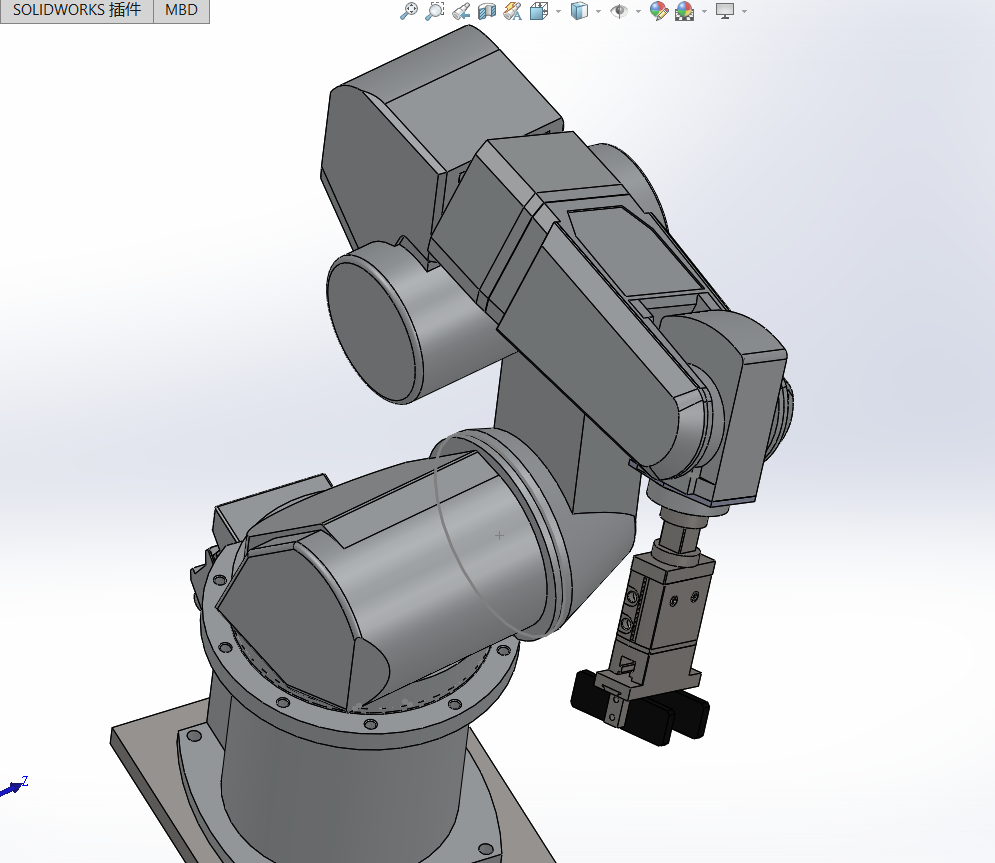
Task: Open the Edit Appearance color tool
Action: [x=659, y=11]
